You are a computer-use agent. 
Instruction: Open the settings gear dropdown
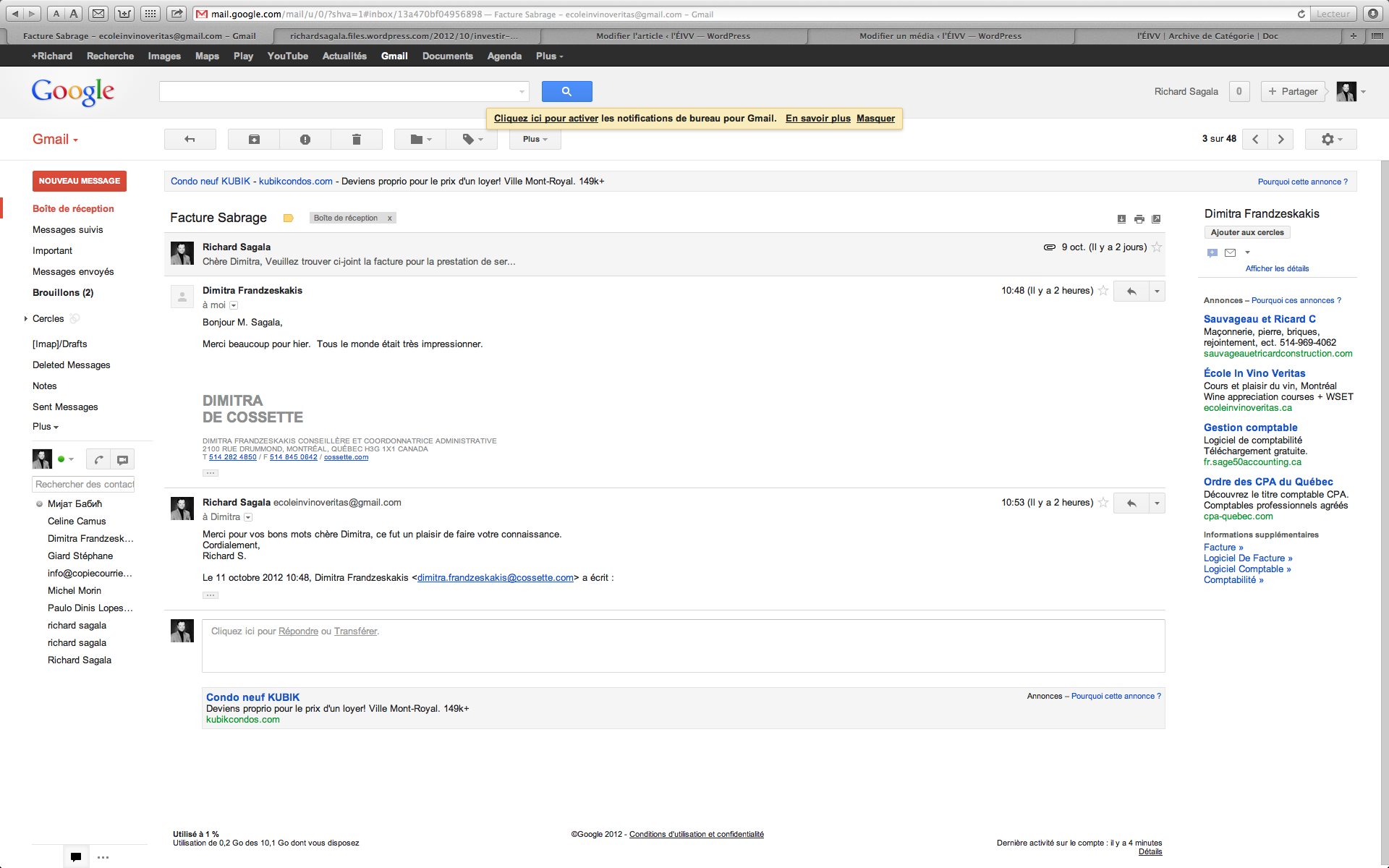pos(1331,140)
